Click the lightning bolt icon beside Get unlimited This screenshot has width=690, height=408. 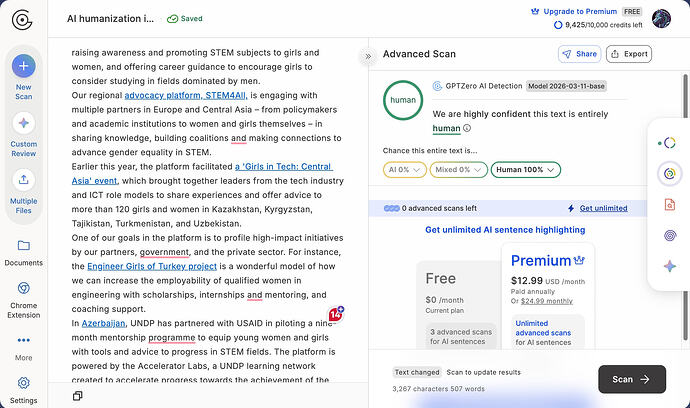pyautogui.click(x=571, y=208)
